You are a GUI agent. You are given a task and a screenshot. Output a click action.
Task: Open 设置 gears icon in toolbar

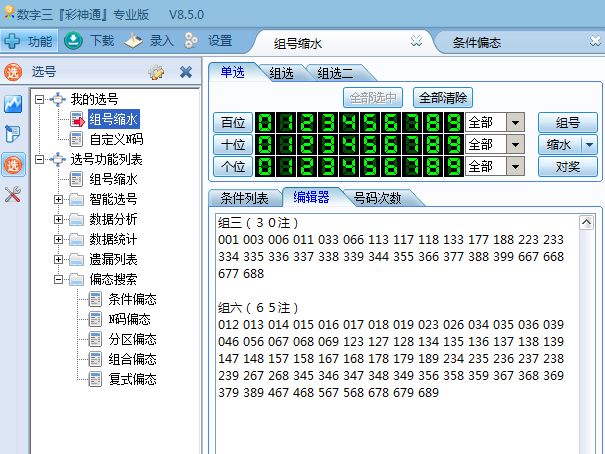click(x=193, y=41)
